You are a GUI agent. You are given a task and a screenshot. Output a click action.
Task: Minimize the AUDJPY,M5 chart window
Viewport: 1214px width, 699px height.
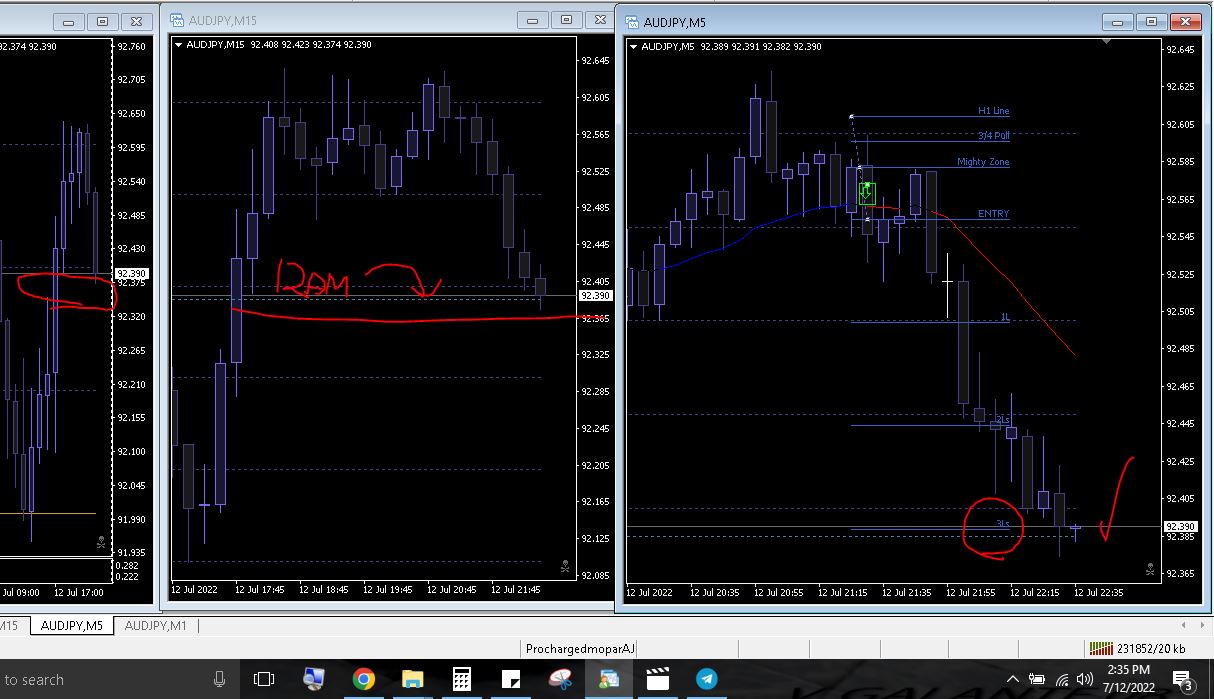(1119, 21)
